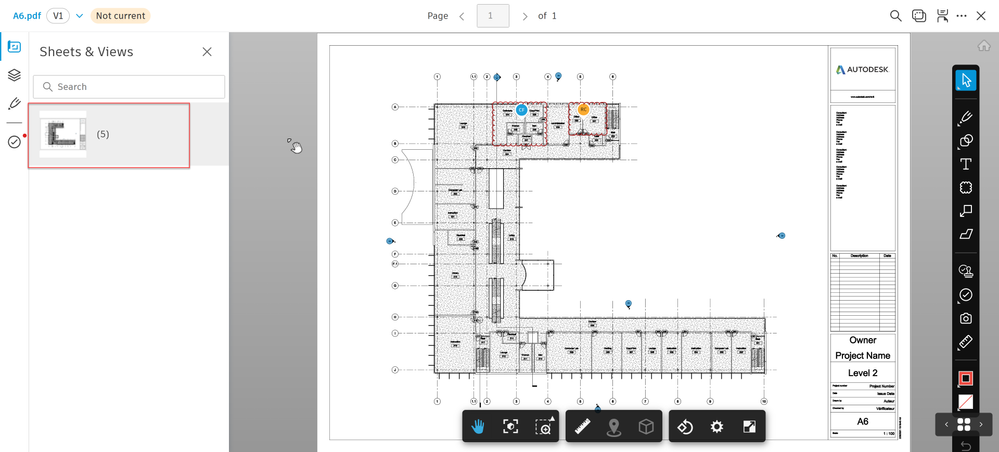
Task: Go to next page arrow
Action: pos(525,16)
